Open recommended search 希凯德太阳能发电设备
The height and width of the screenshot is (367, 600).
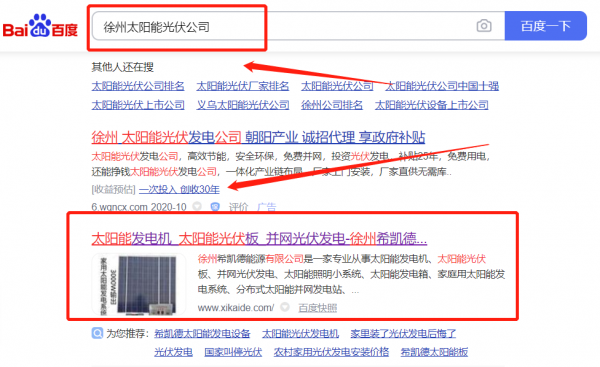tap(202, 334)
